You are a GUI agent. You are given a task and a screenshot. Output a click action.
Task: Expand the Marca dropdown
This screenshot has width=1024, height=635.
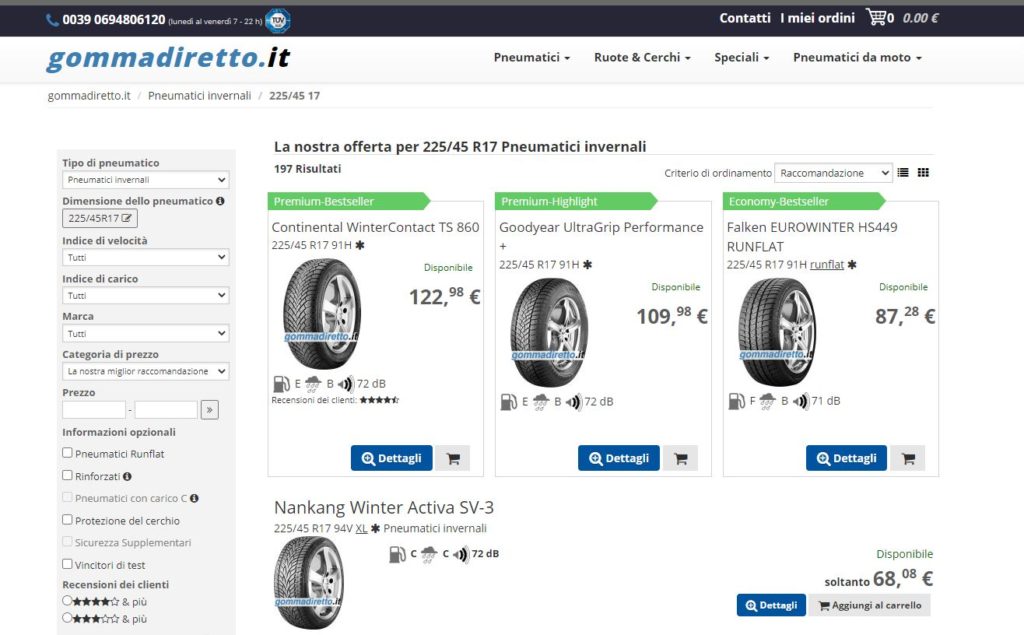click(145, 333)
